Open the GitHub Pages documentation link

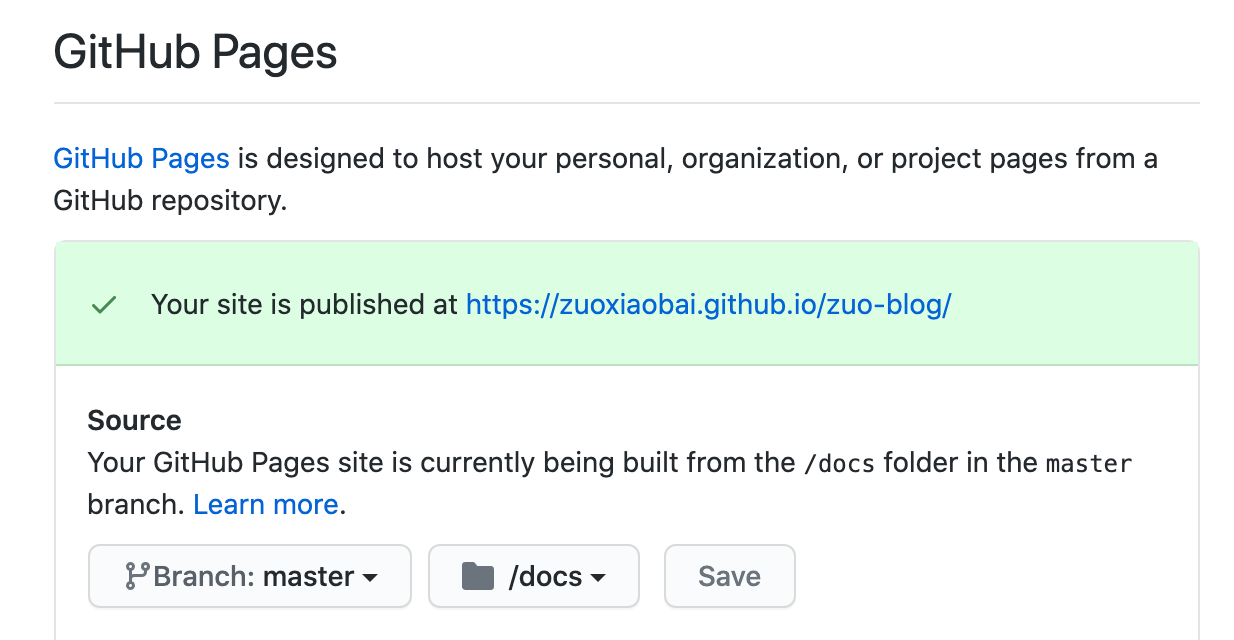(141, 158)
